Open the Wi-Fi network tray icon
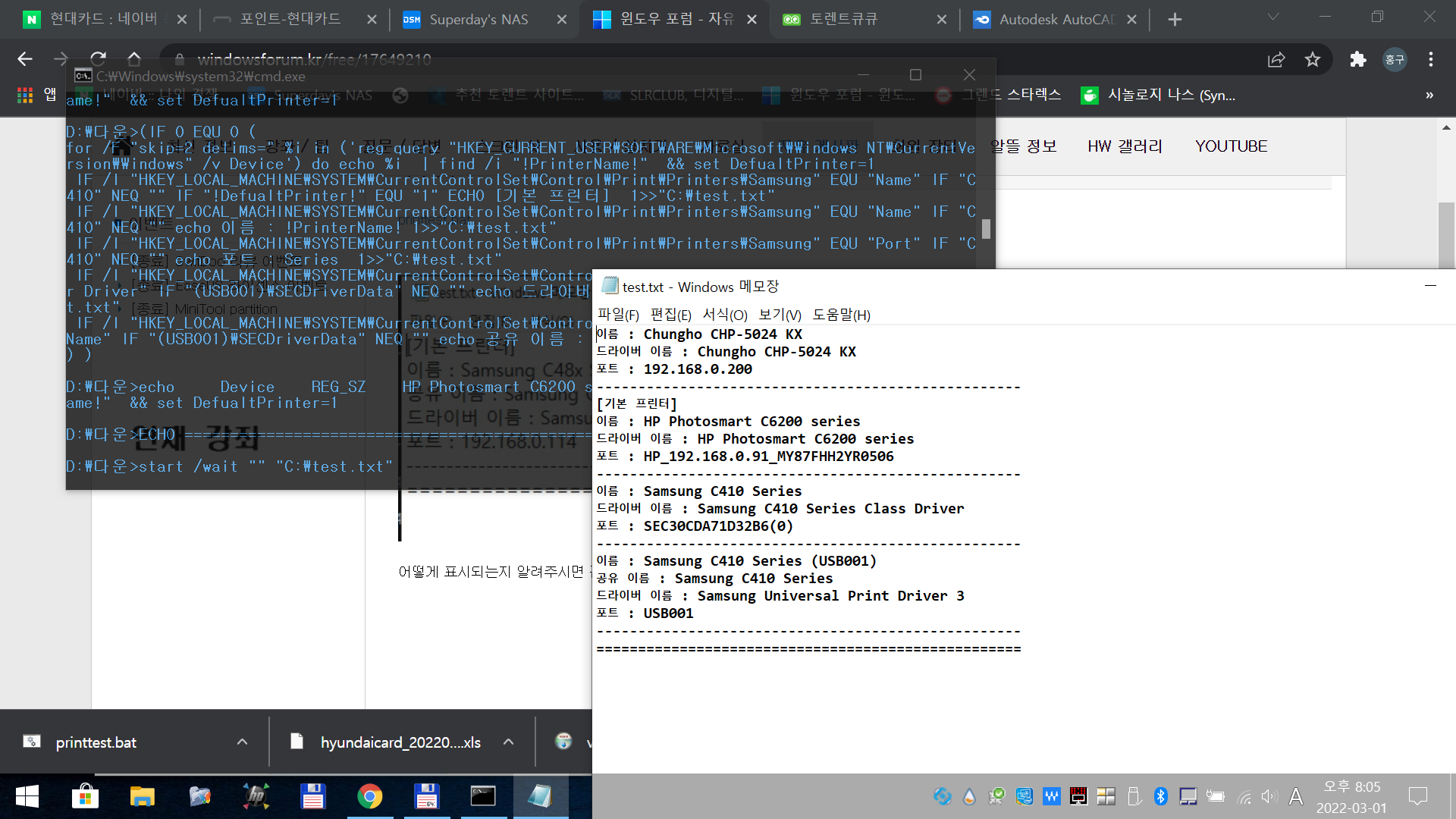 click(x=1244, y=796)
